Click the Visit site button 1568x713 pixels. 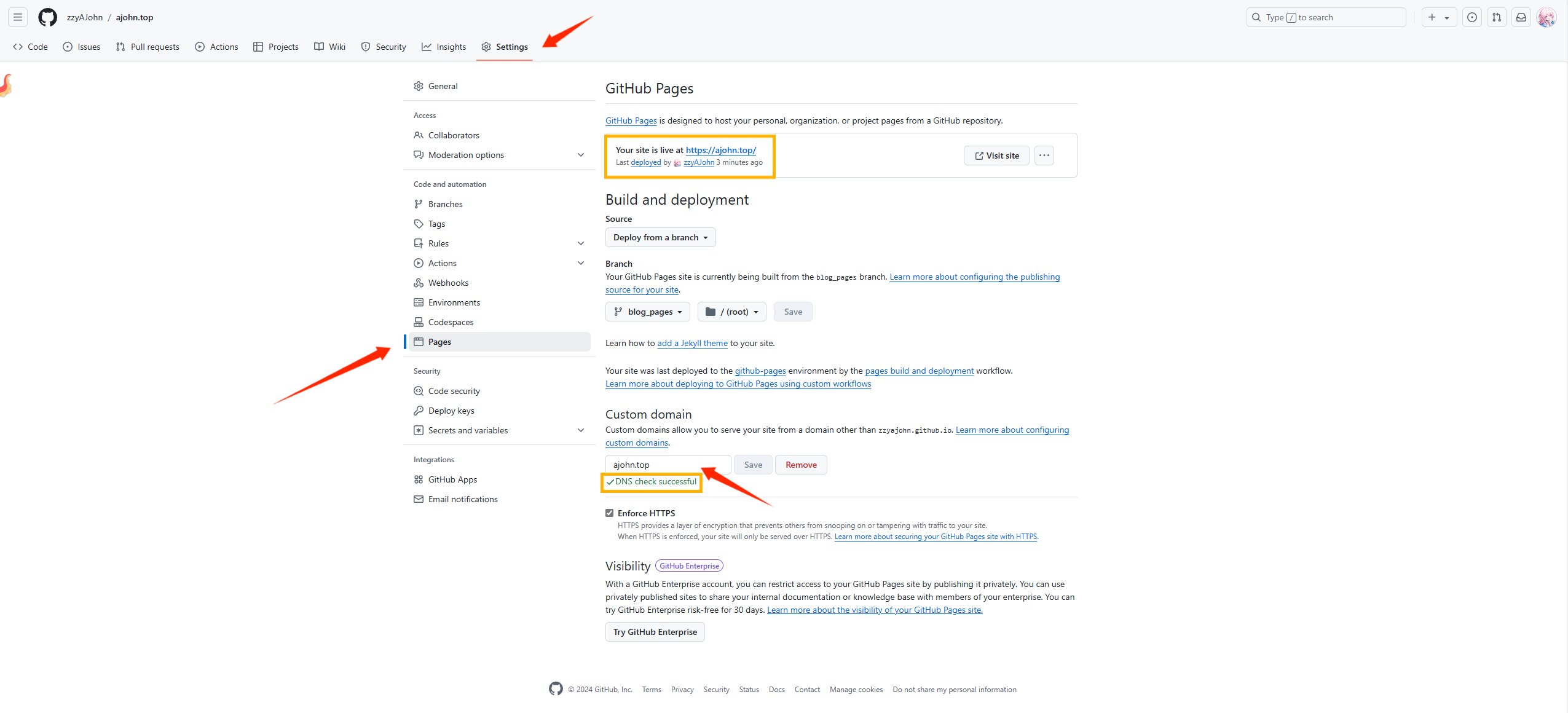pyautogui.click(x=996, y=156)
